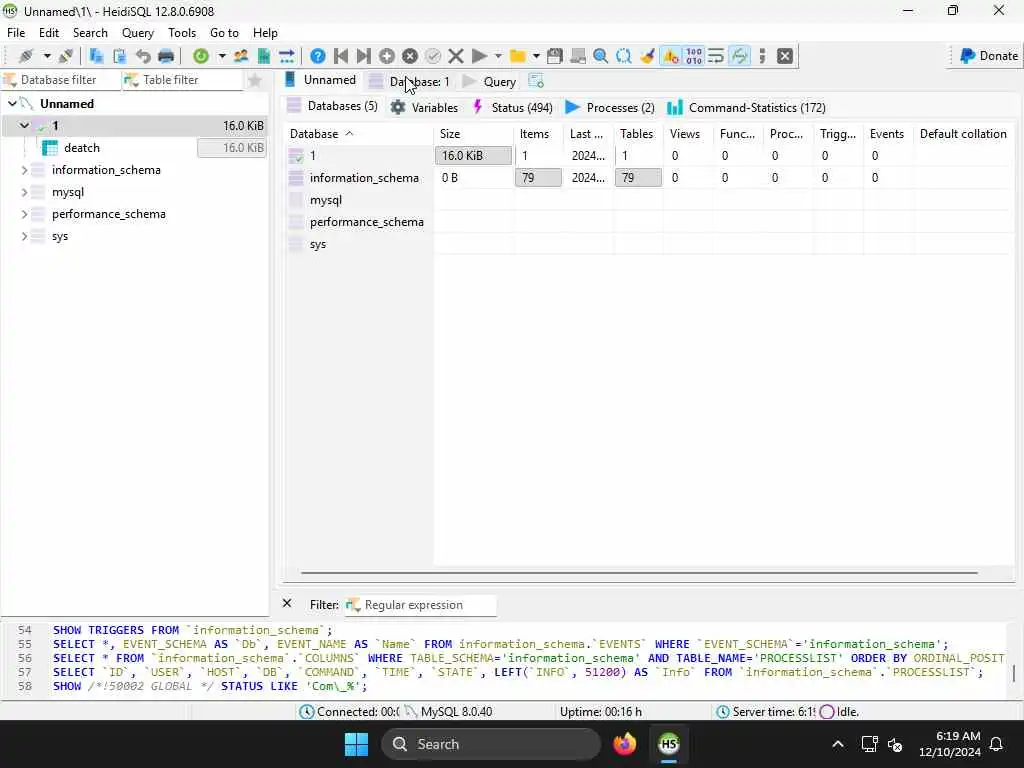Open session manager dropdown arrow next to plug

point(47,56)
